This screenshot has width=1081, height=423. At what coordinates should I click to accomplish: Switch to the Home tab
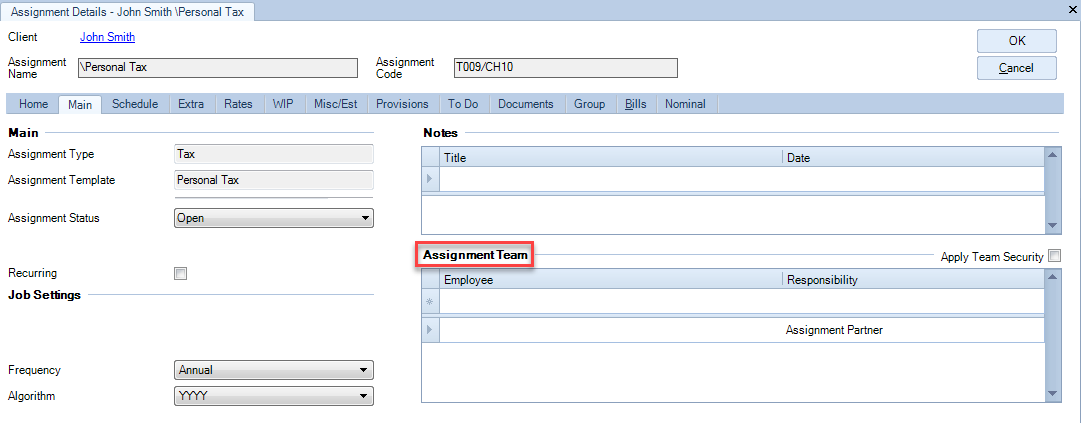click(33, 104)
